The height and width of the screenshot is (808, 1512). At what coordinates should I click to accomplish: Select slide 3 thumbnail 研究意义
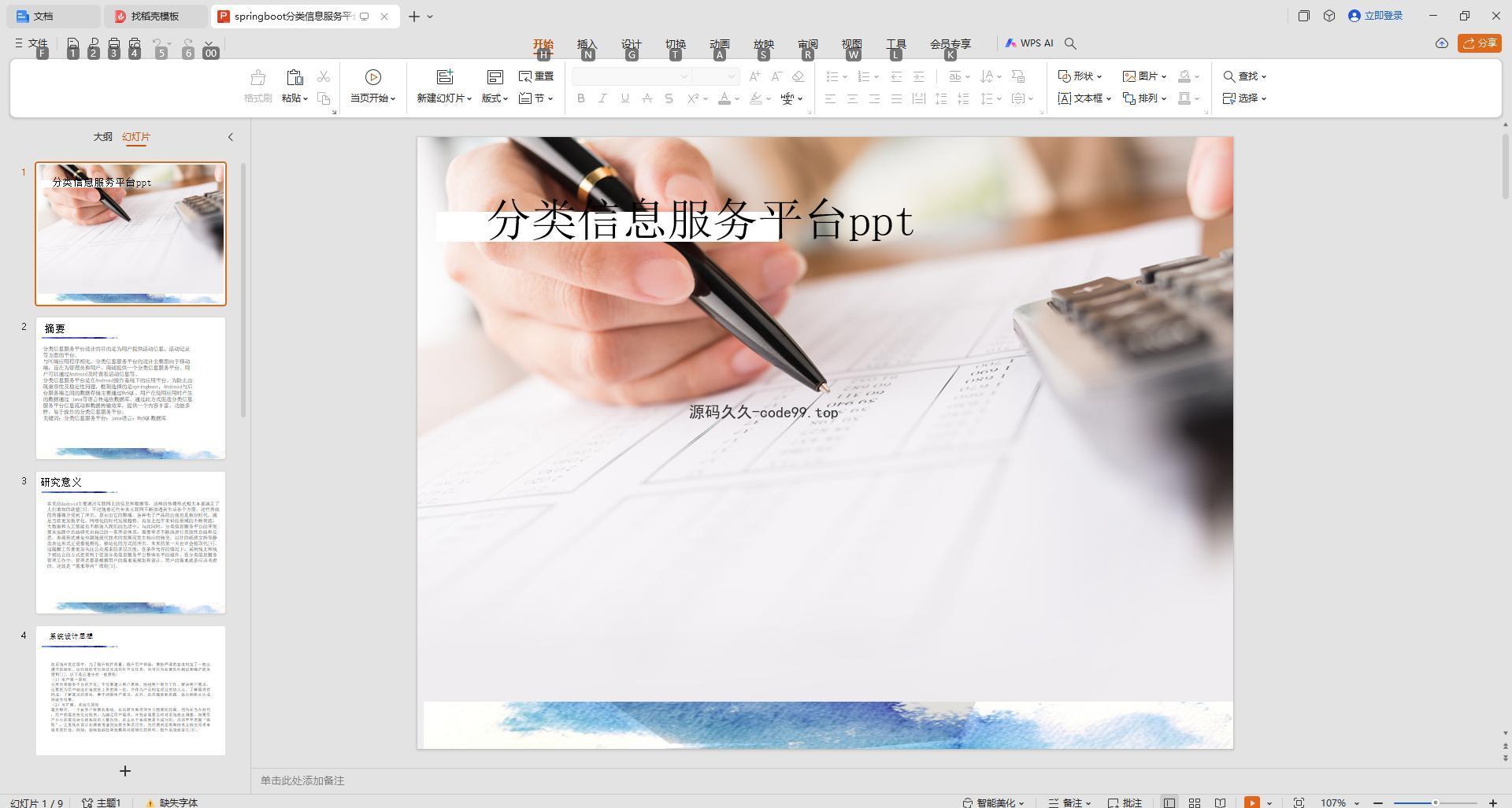pyautogui.click(x=131, y=543)
